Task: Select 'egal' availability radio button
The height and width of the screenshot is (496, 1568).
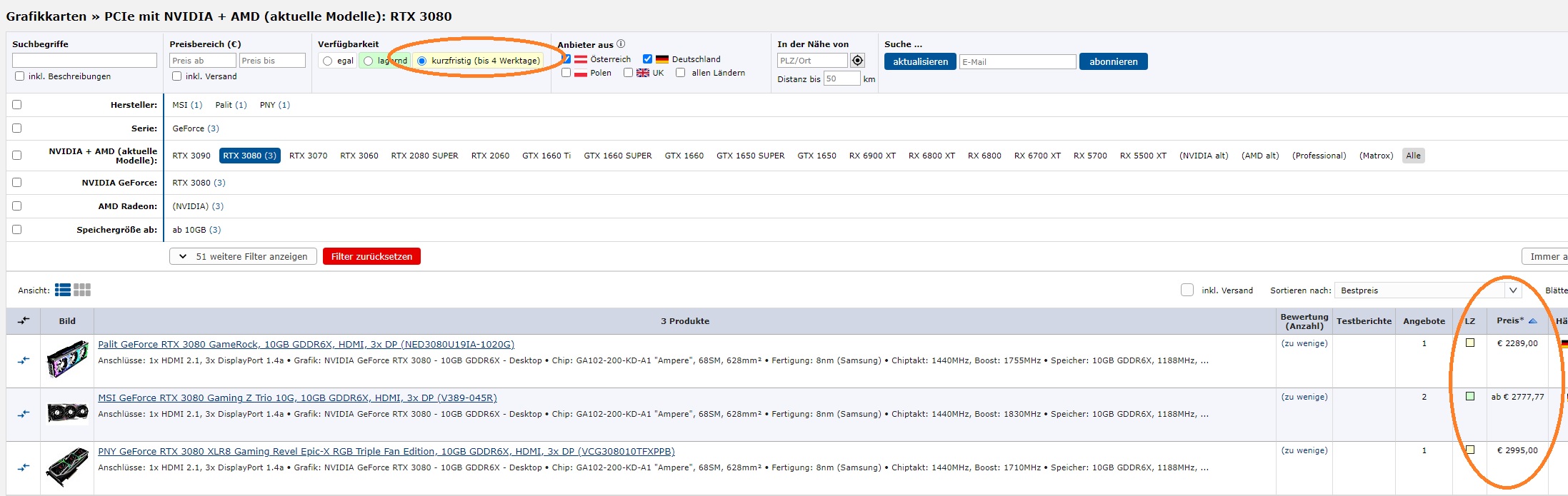Action: click(x=327, y=61)
